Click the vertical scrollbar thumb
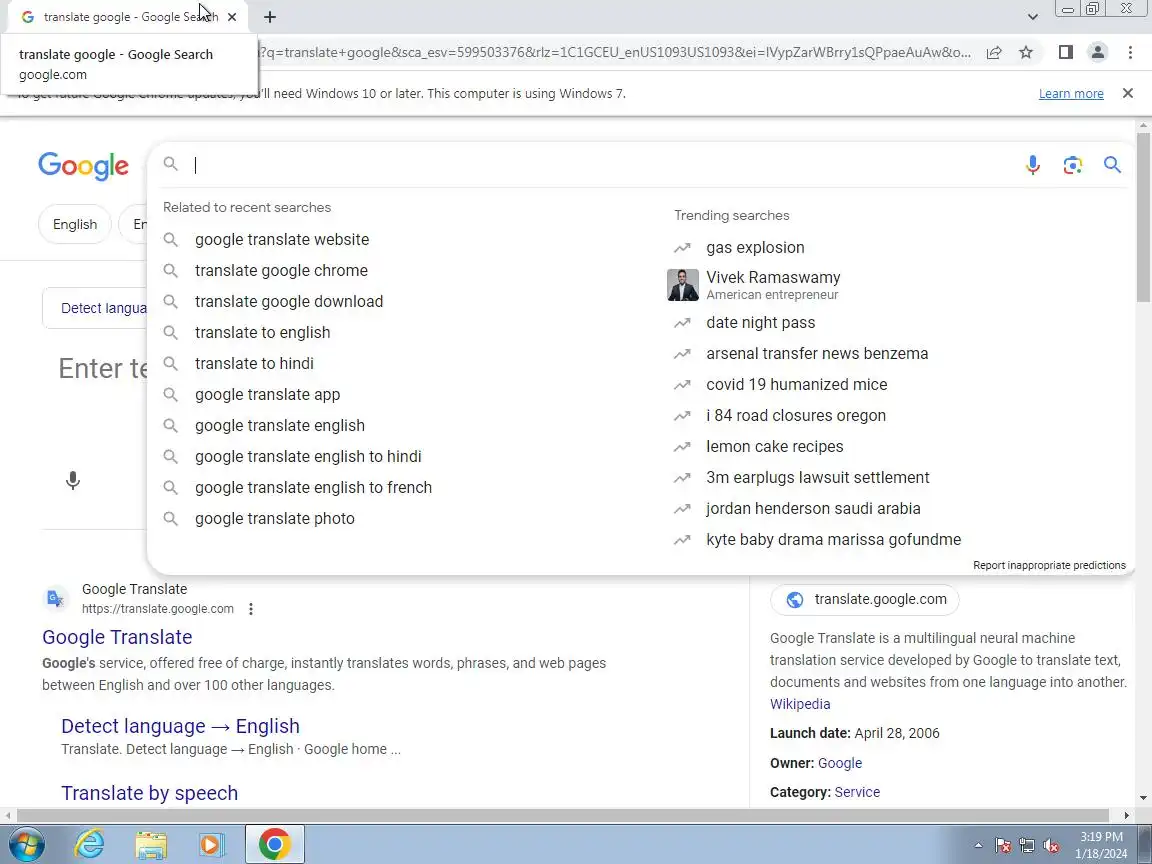1152x864 pixels. tap(1143, 217)
